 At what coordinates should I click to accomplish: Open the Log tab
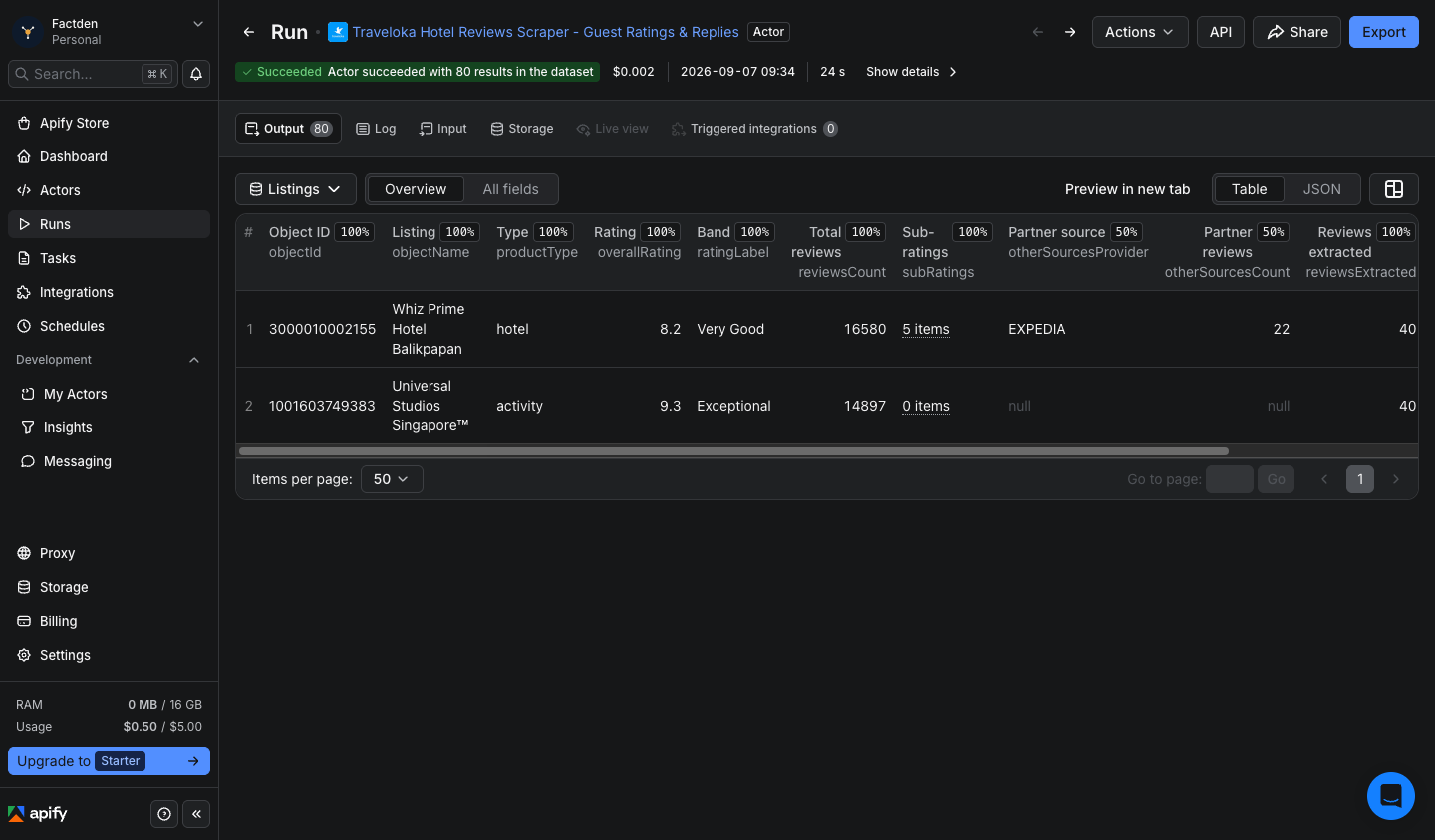point(376,129)
